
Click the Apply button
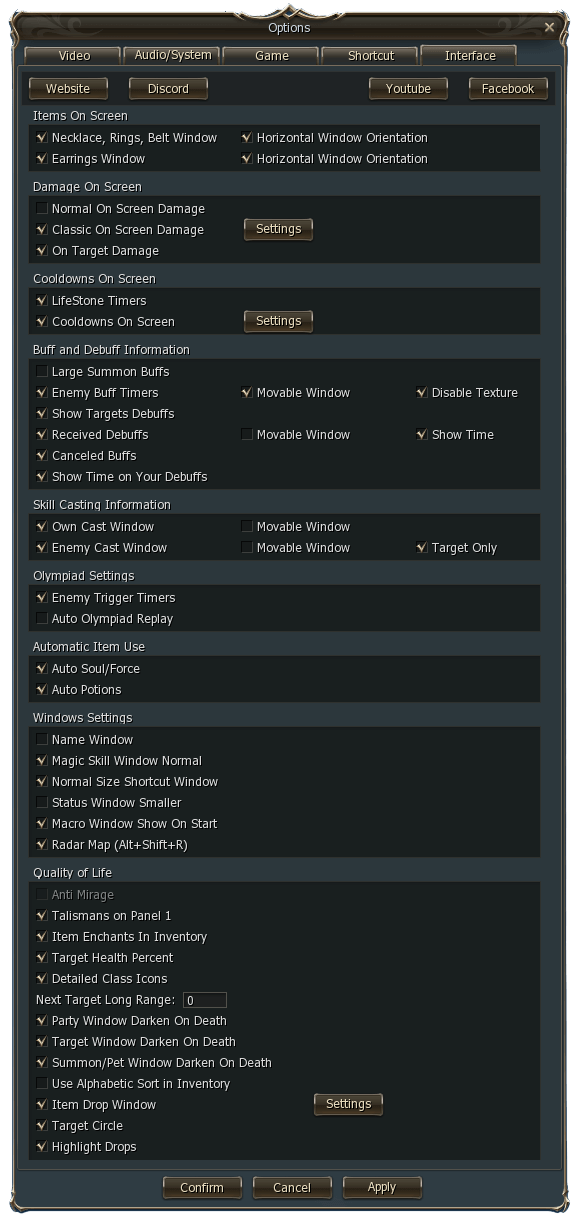tap(382, 1188)
